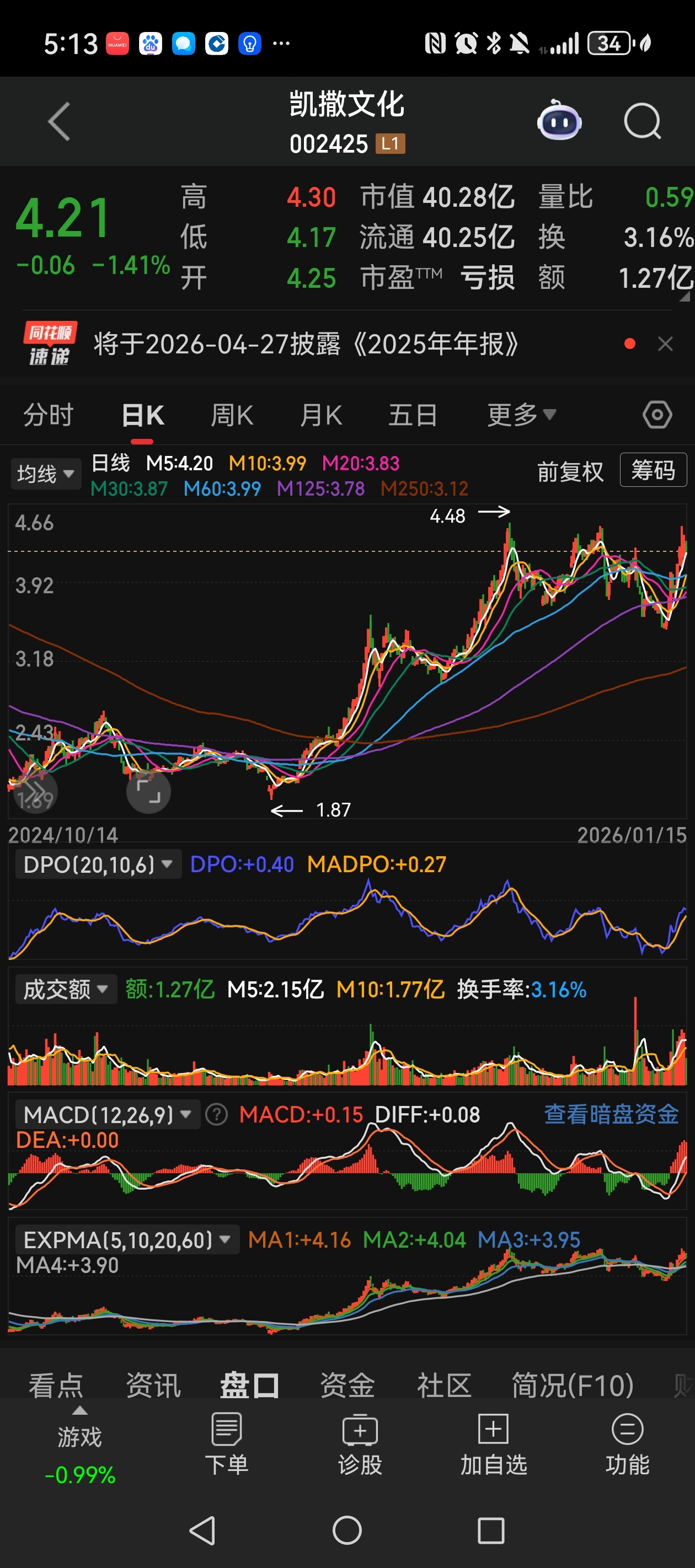Tap the 市值 40.28亿 value
The width and height of the screenshot is (695, 1568).
pos(437,197)
